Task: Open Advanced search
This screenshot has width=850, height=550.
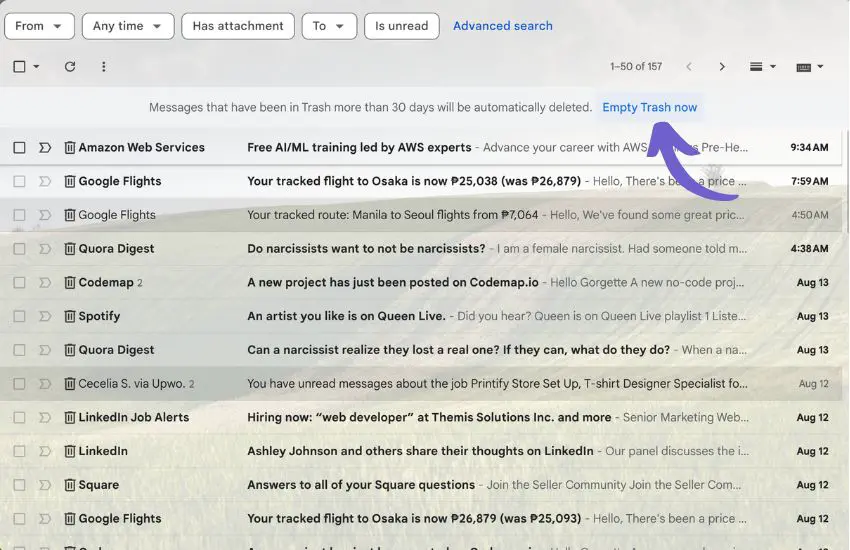Action: (x=503, y=26)
